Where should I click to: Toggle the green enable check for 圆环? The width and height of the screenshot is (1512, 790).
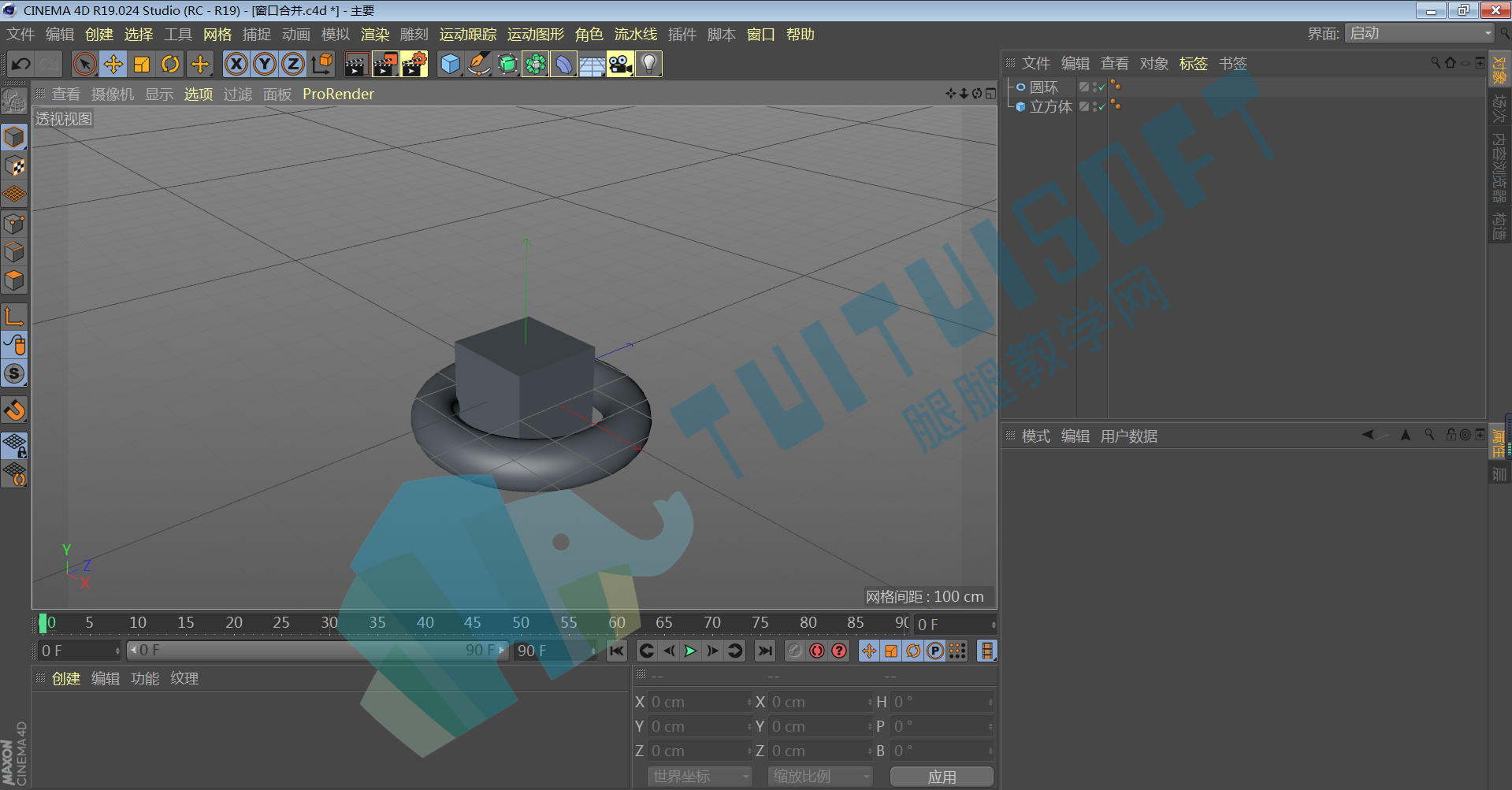[x=1101, y=87]
